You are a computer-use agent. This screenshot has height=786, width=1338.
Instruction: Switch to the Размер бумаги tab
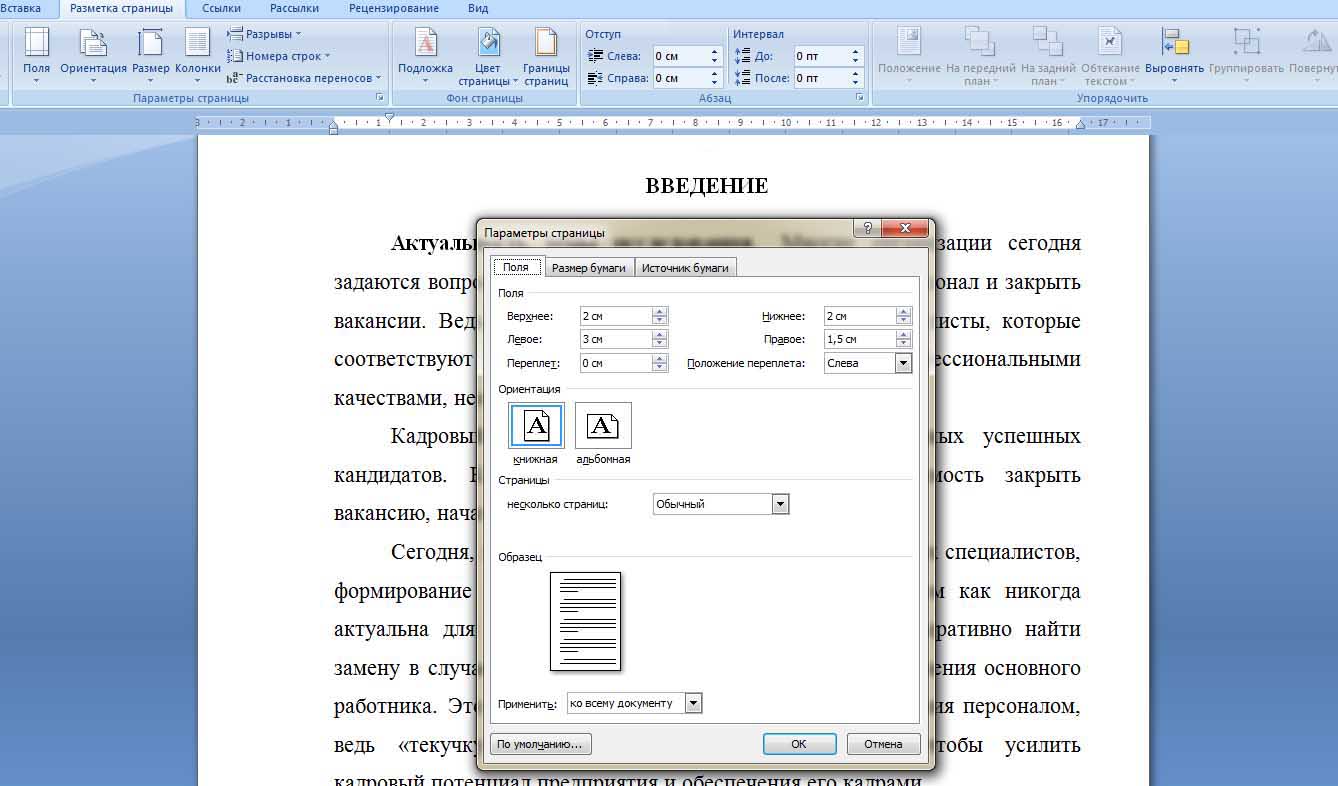tap(590, 267)
